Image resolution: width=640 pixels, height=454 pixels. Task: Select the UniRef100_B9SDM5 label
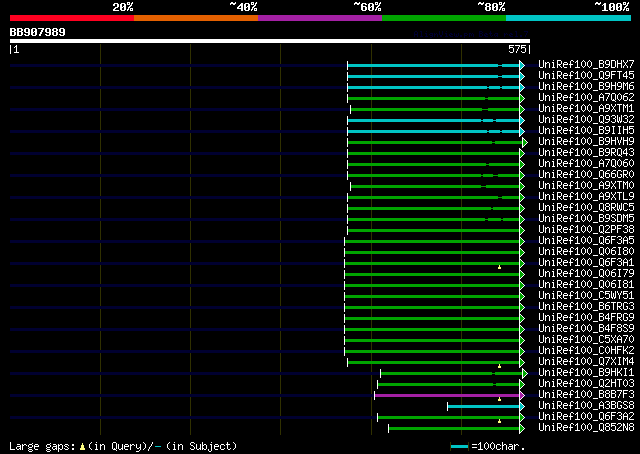[x=586, y=218]
